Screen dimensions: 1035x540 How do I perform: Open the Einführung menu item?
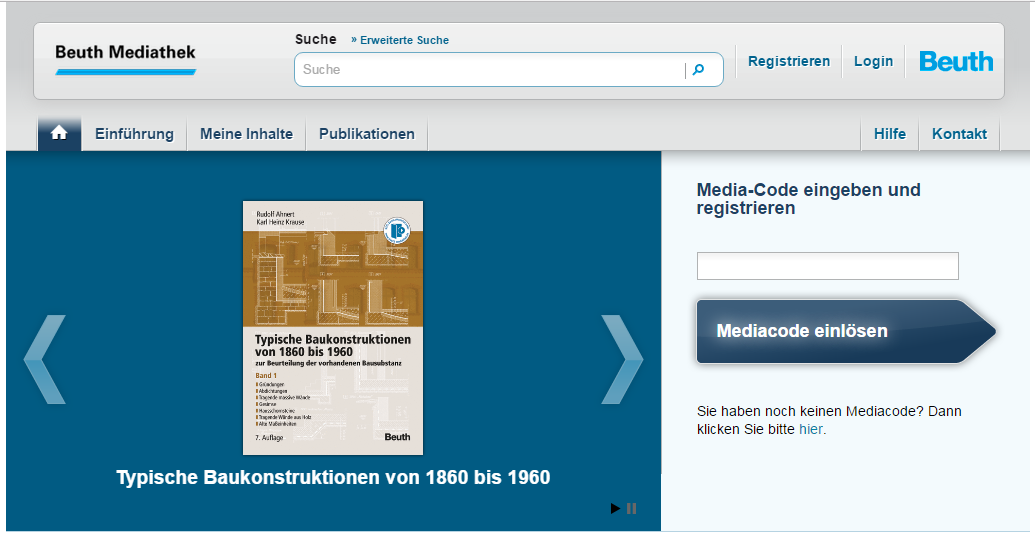pos(134,134)
